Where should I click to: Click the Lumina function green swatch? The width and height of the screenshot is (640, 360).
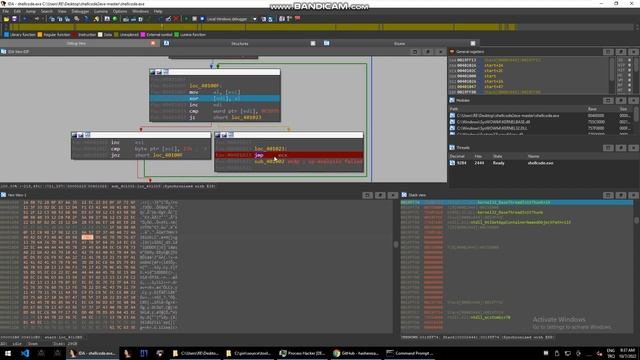[176, 35]
